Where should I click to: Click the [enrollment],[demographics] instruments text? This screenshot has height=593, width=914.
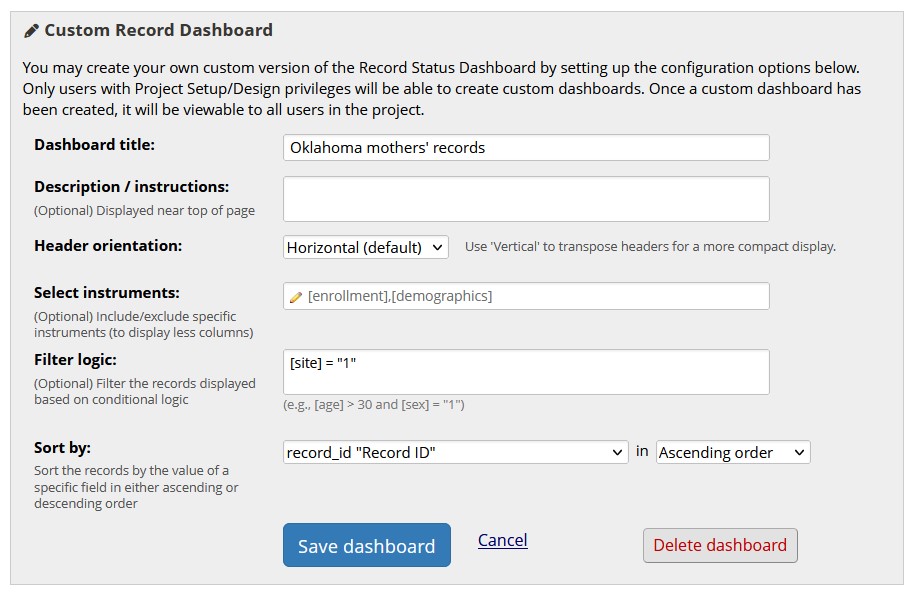click(400, 296)
